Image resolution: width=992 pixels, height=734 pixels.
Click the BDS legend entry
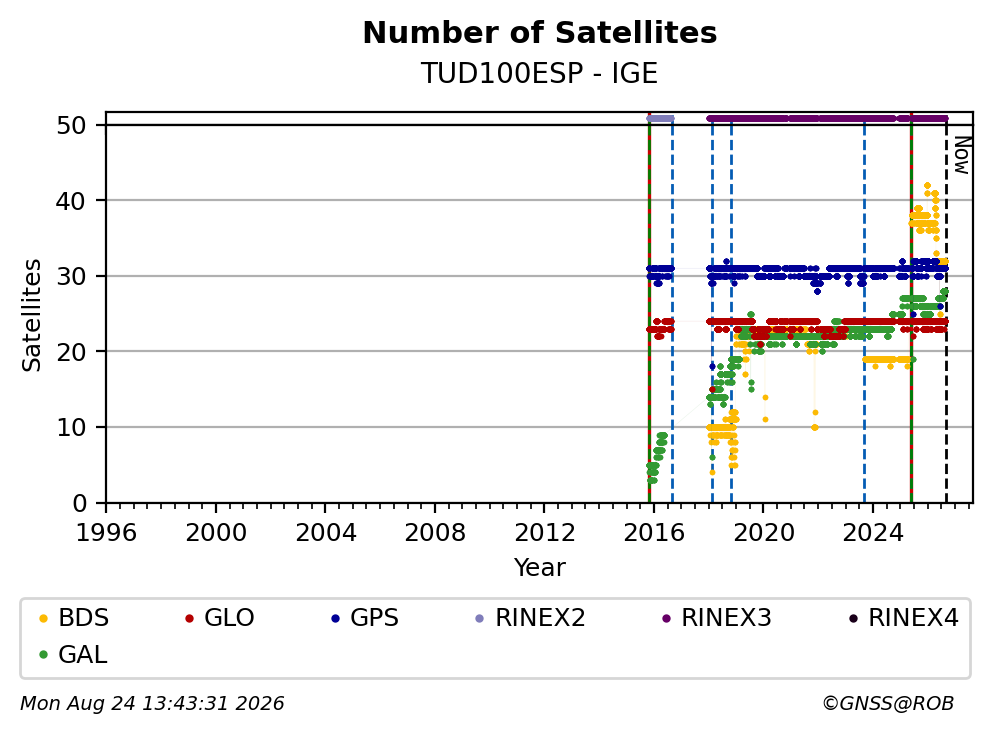pos(74,618)
